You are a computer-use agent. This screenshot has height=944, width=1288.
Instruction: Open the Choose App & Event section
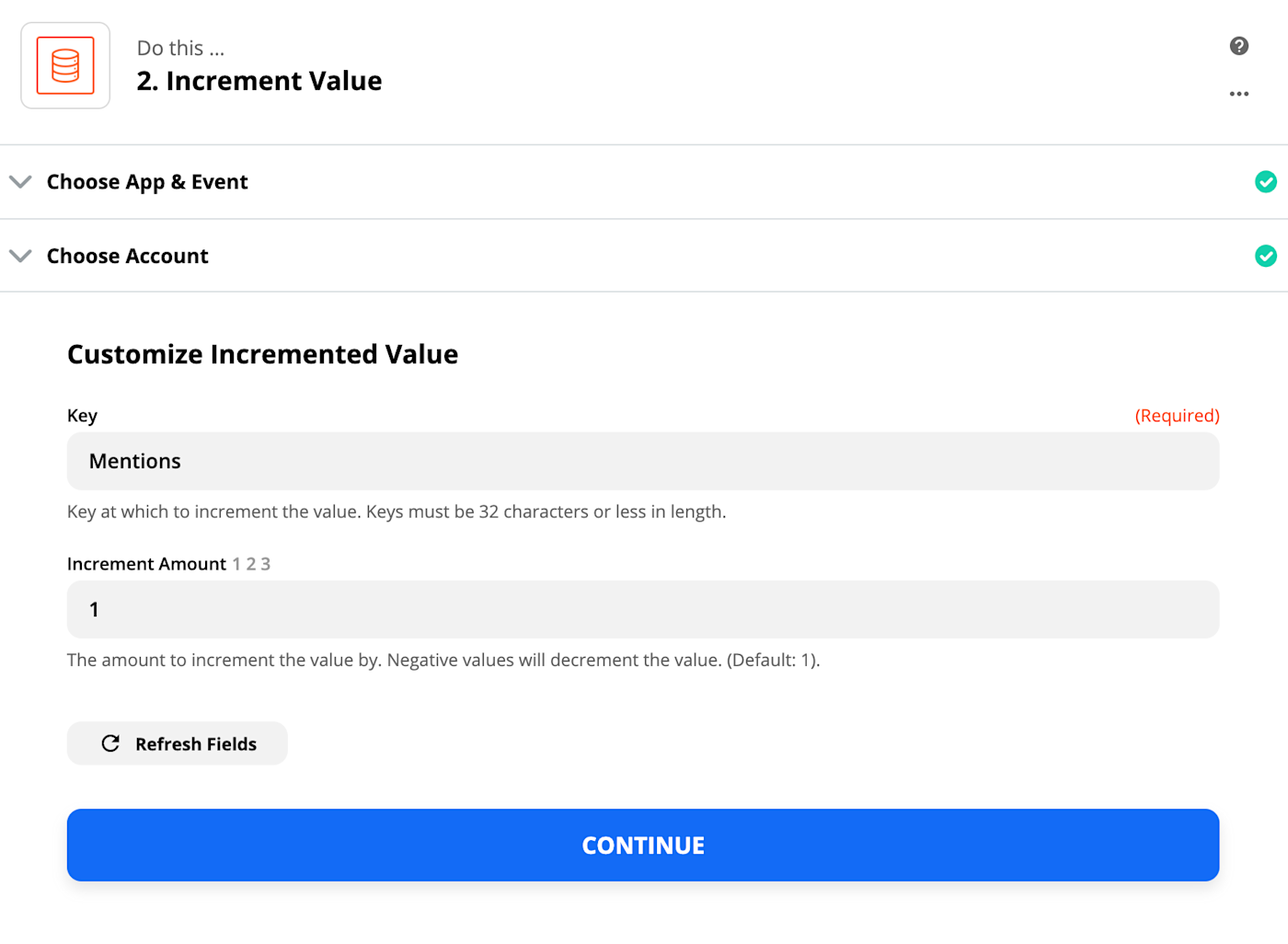pyautogui.click(x=147, y=182)
